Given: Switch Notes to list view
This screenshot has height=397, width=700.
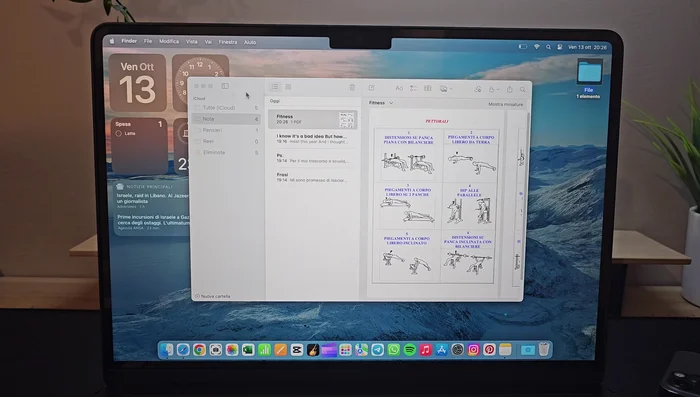Looking at the screenshot, I should (x=275, y=87).
